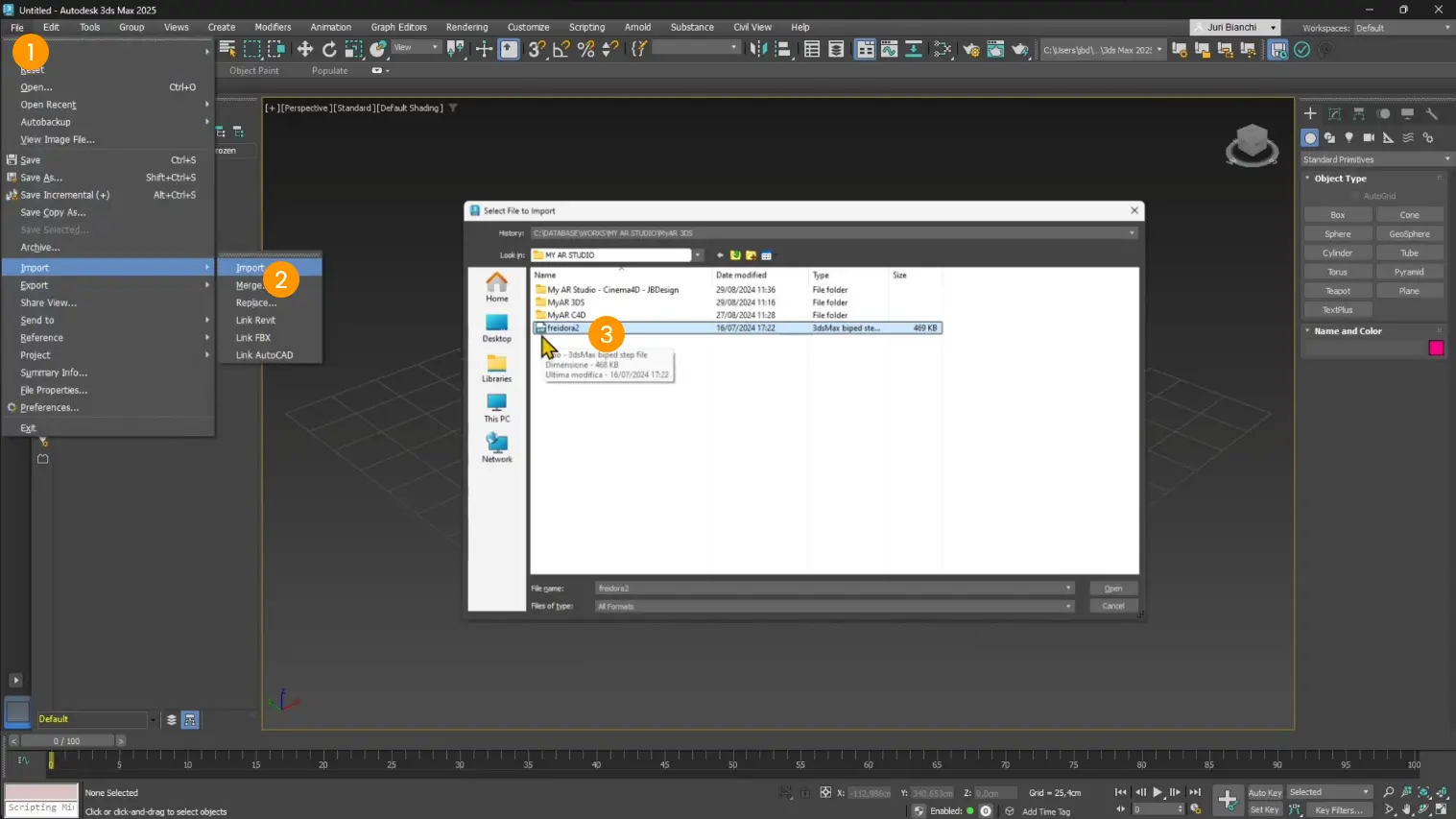The height and width of the screenshot is (819, 1456).
Task: Toggle Angle Snap icon
Action: point(561,49)
